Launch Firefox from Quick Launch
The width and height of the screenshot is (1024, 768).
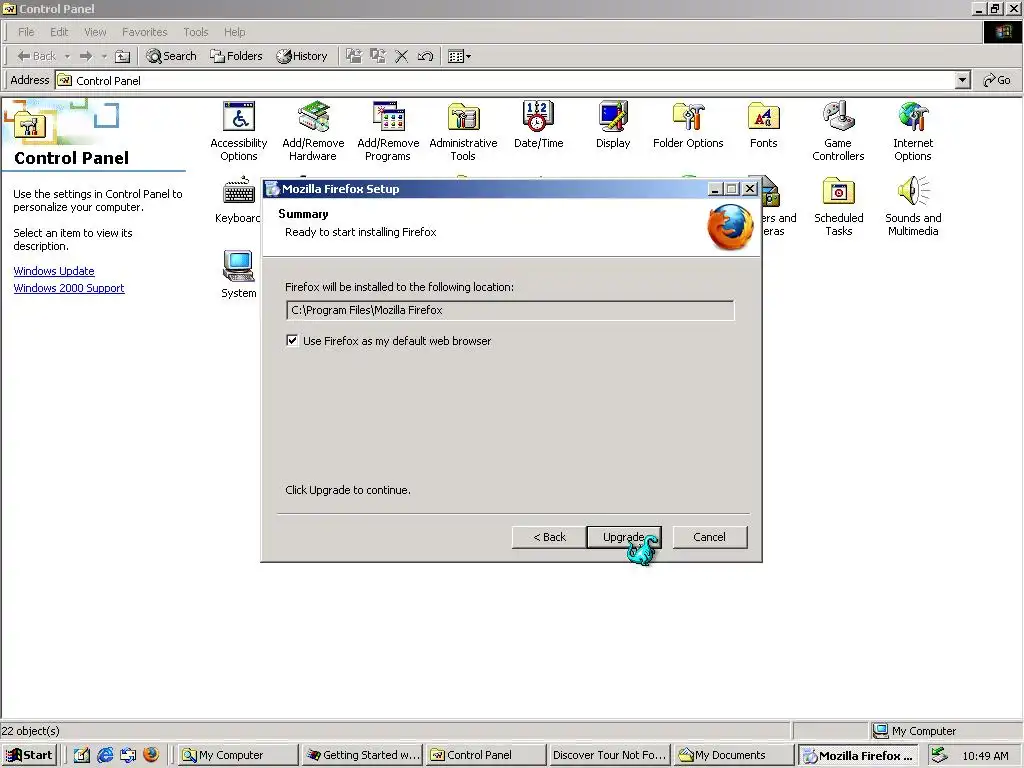[x=151, y=755]
